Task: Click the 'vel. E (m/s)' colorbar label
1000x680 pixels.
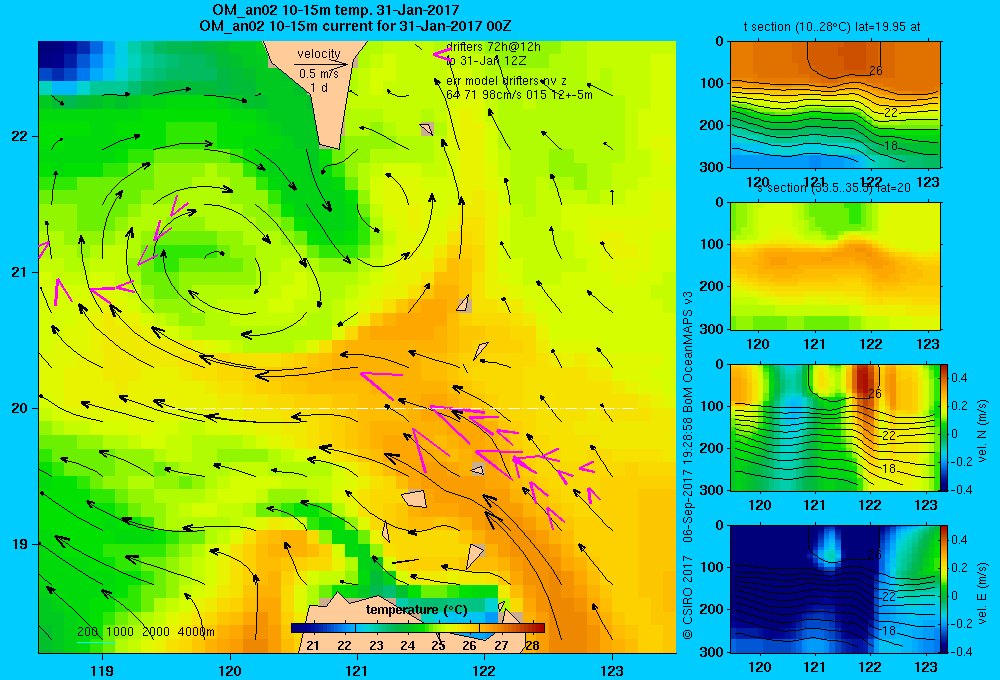Action: pyautogui.click(x=983, y=592)
